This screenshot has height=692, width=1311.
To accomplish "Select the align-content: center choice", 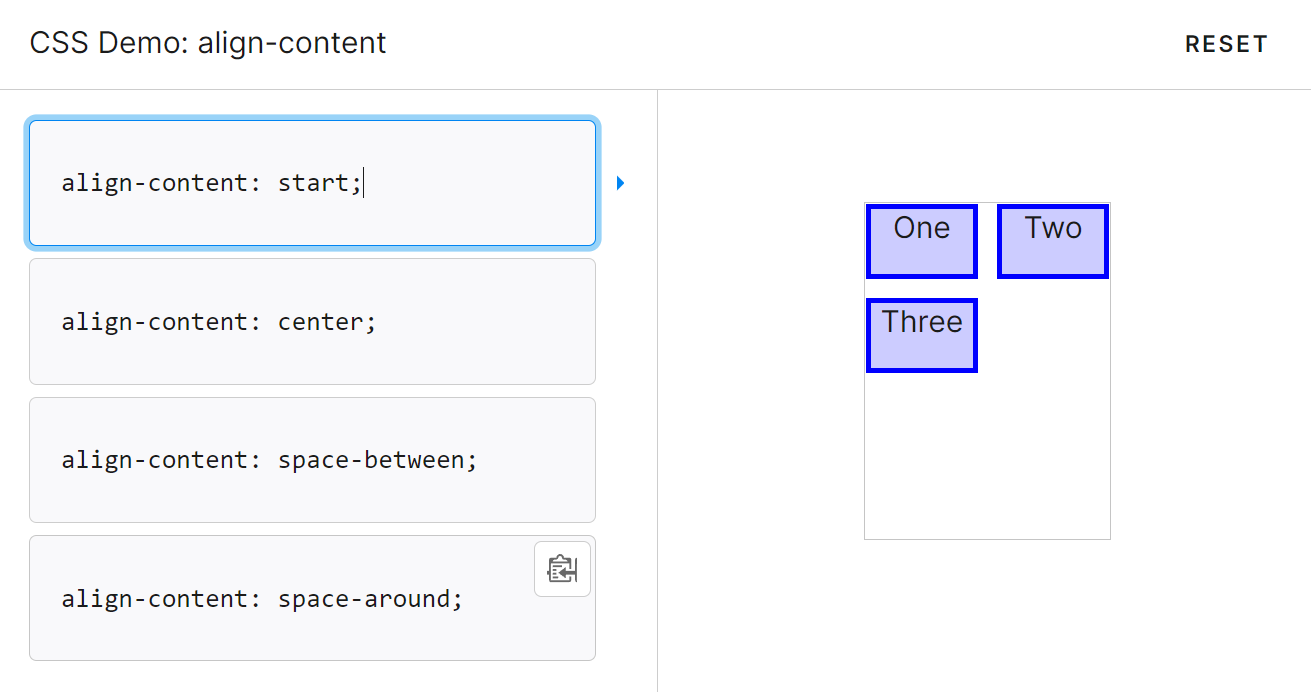I will click(x=312, y=321).
